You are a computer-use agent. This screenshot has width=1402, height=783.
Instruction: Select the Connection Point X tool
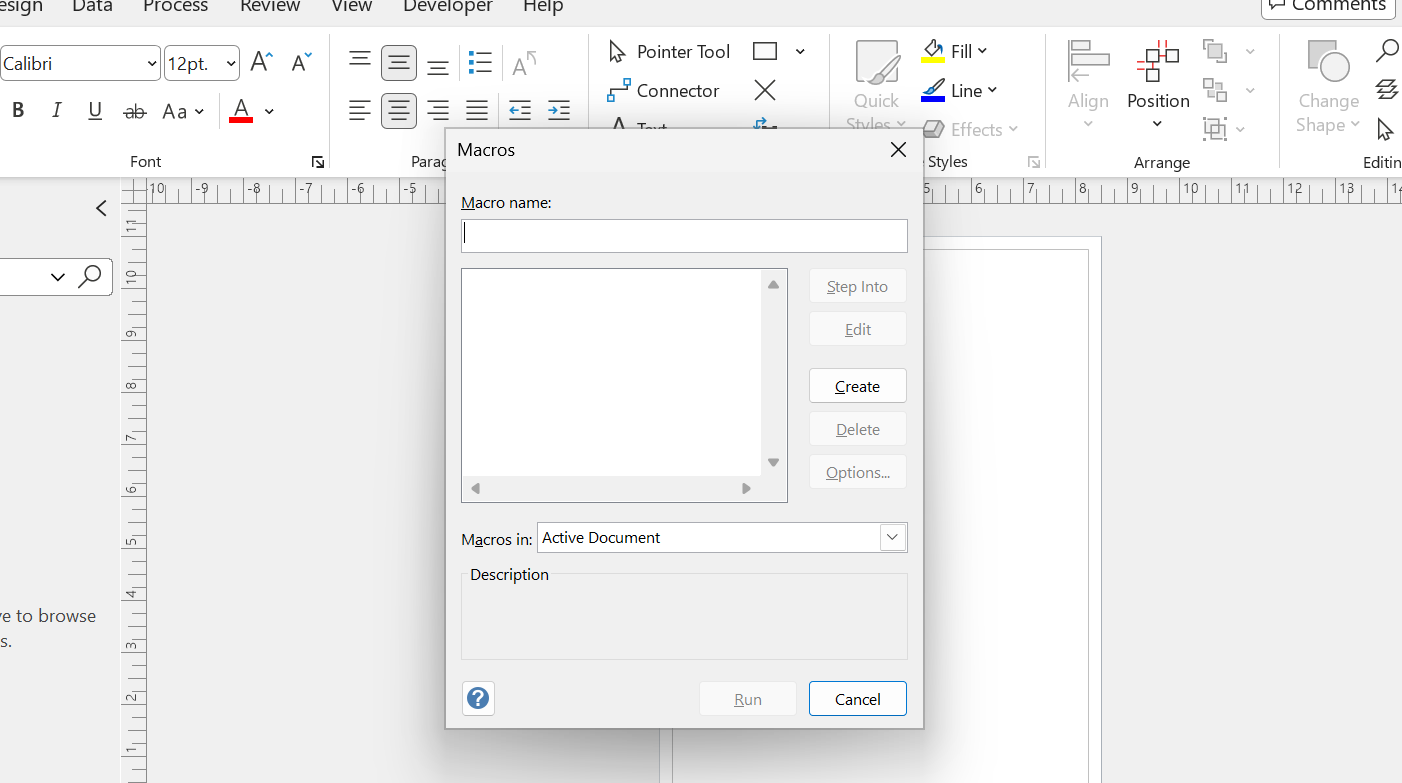765,91
